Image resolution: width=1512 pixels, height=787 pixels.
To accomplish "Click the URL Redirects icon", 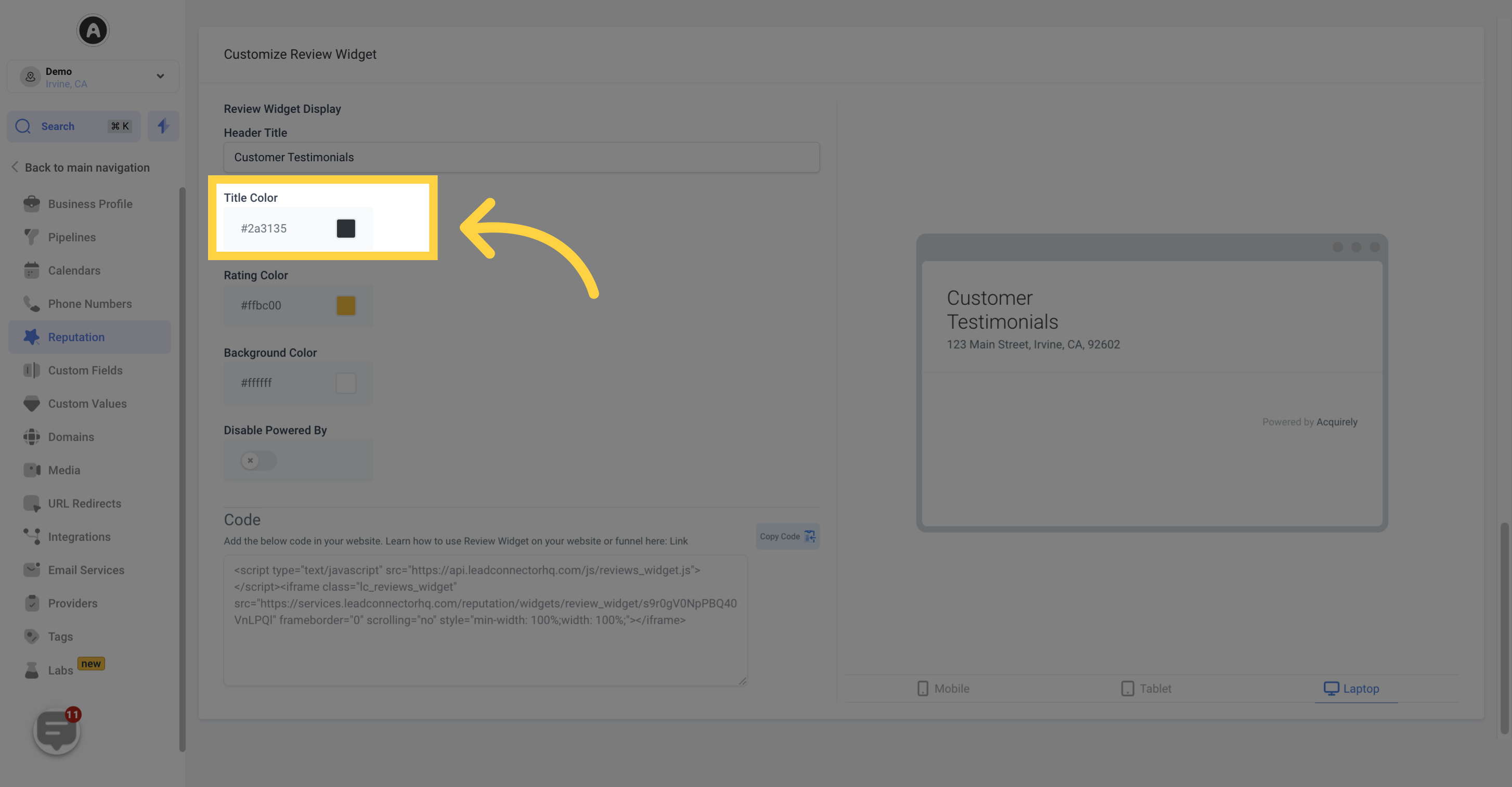I will [32, 504].
